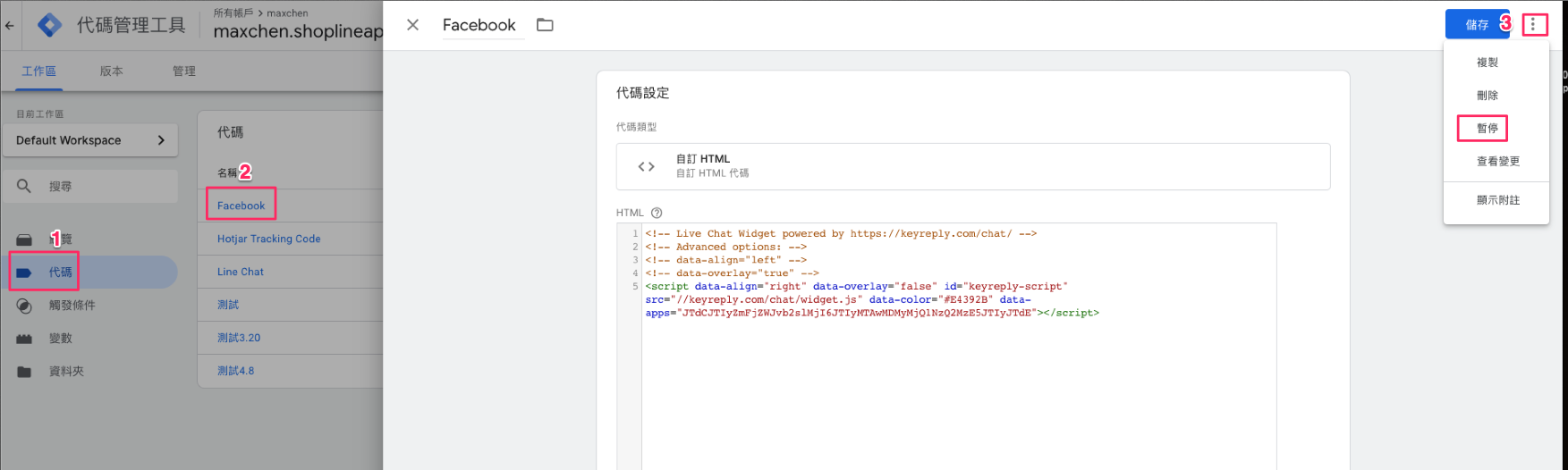
Task: Click the 變數 variables icon
Action: click(24, 339)
